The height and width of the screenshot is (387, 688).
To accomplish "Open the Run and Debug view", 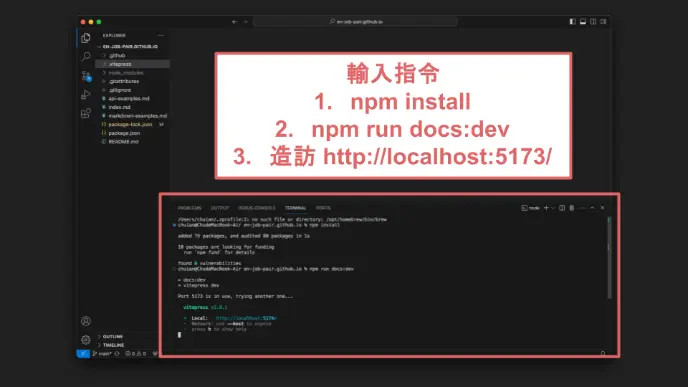I will click(x=86, y=95).
